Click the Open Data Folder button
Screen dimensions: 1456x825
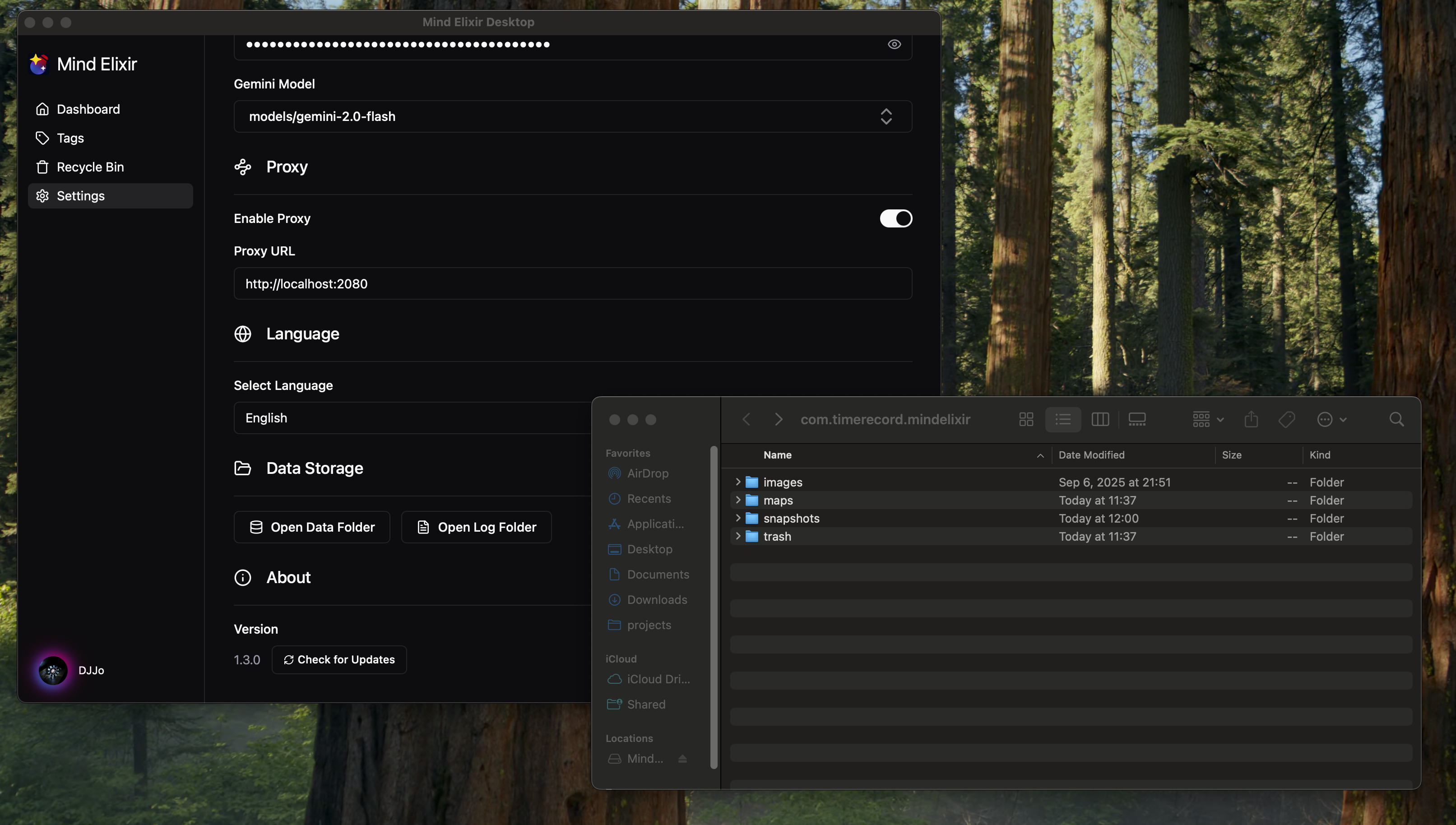coord(311,527)
